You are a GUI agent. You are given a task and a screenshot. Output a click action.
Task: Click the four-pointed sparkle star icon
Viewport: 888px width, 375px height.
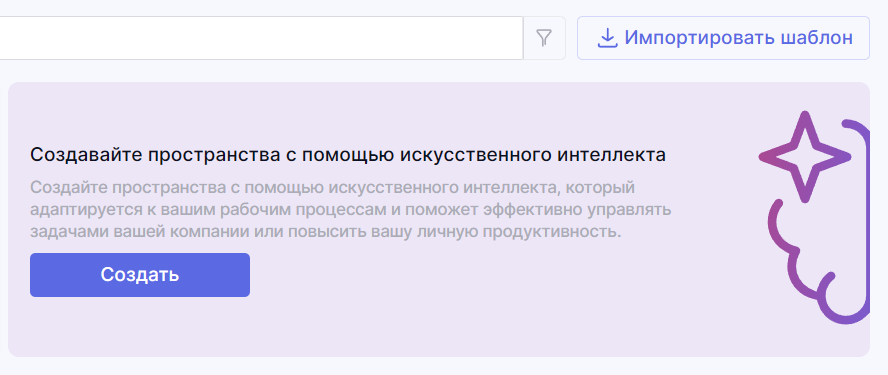tap(805, 157)
